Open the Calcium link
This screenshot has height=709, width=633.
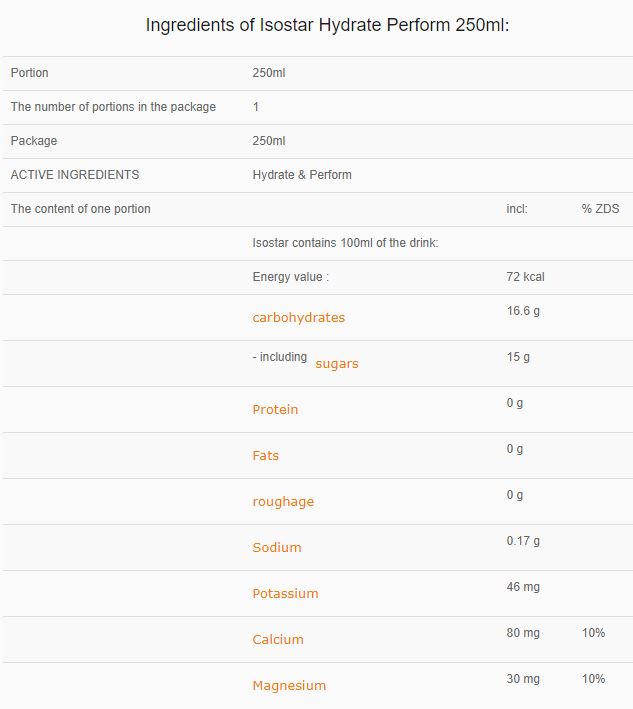click(278, 639)
